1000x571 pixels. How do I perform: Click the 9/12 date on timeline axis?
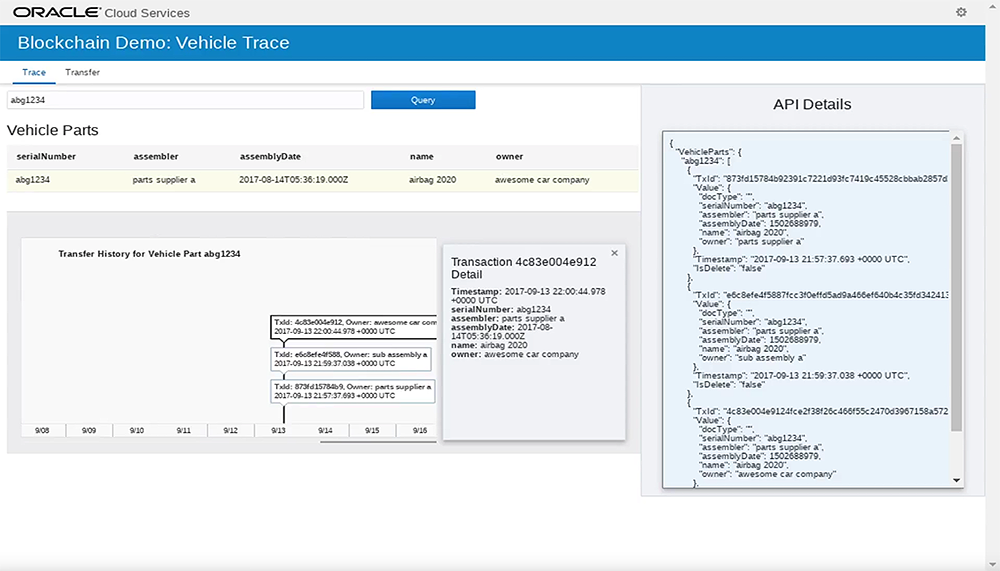[x=230, y=431]
